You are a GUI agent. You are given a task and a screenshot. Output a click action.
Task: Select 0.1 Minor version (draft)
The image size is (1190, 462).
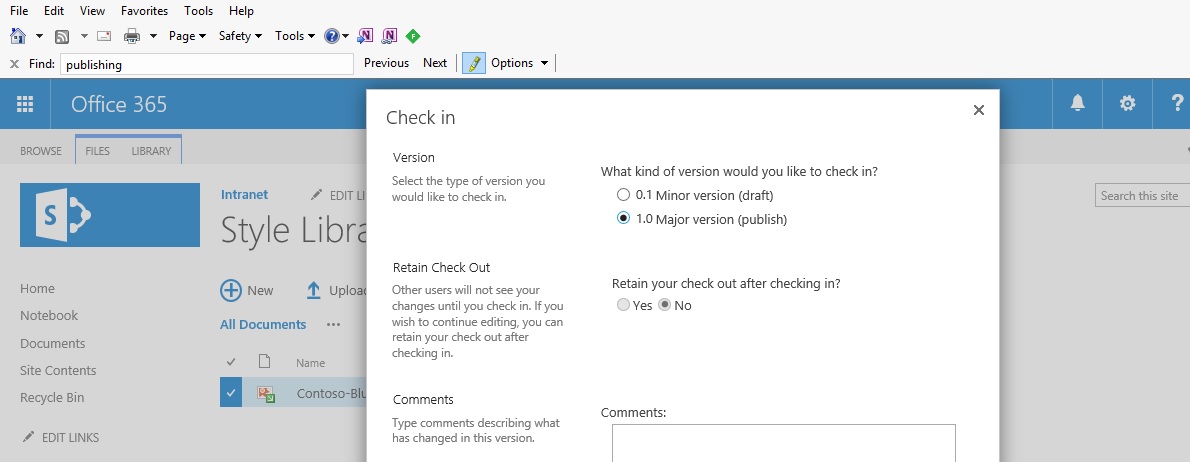coord(623,195)
